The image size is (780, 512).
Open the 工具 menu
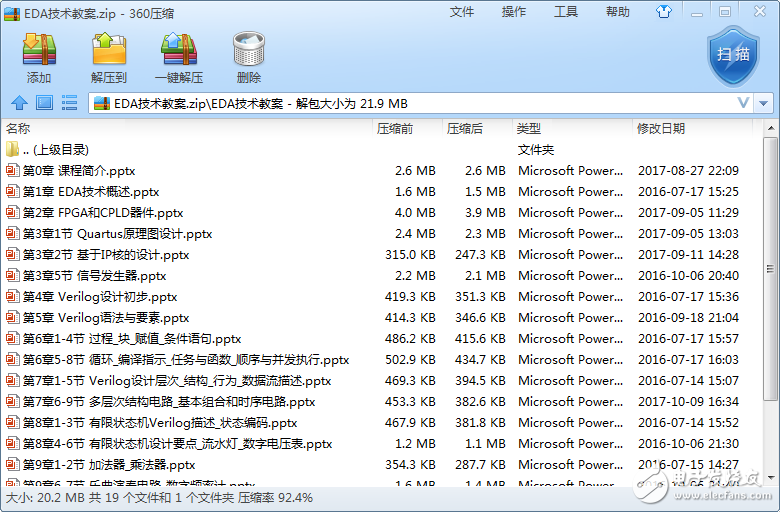coord(566,12)
